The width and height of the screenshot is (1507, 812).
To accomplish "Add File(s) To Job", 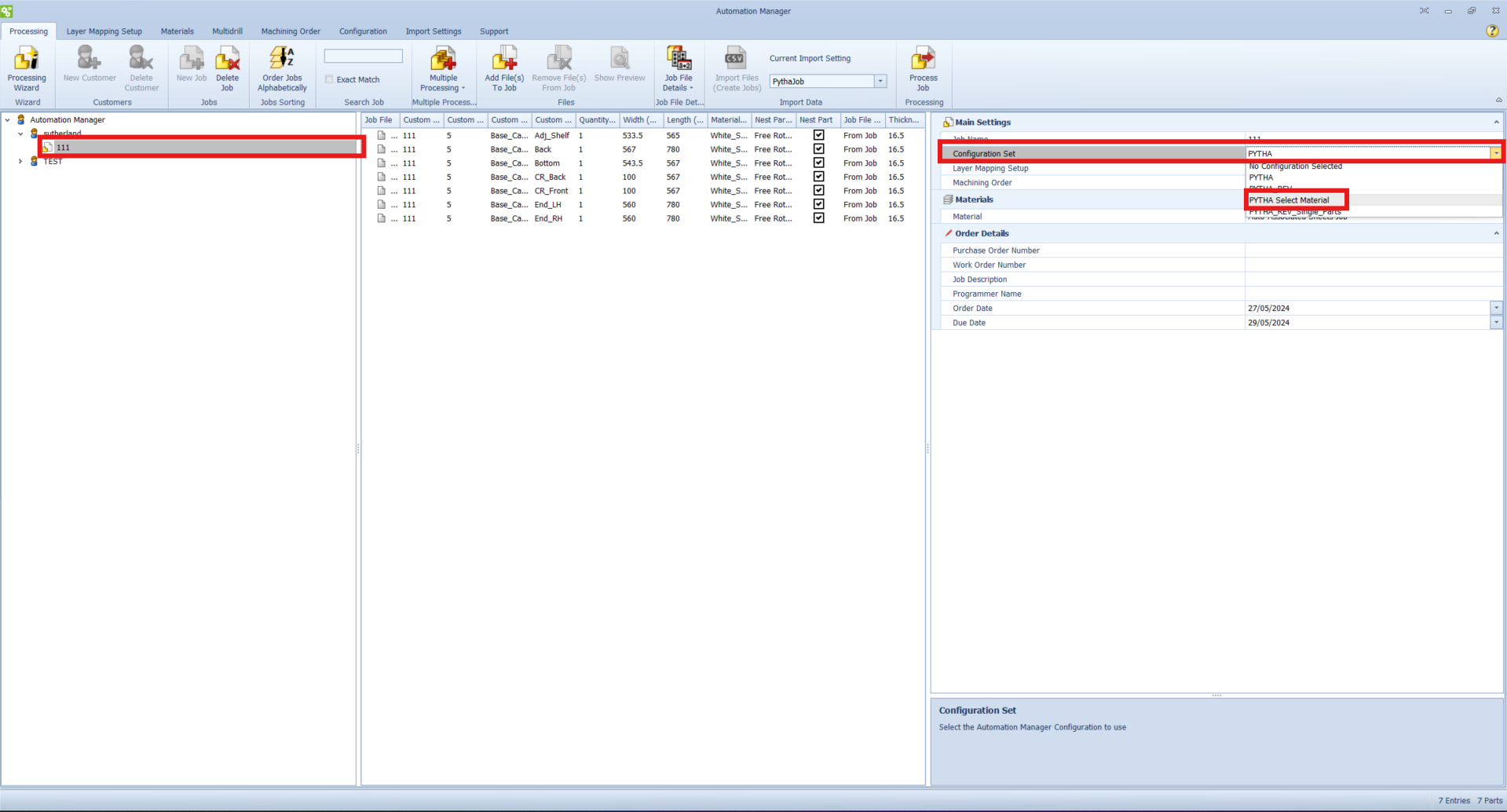I will pos(504,69).
